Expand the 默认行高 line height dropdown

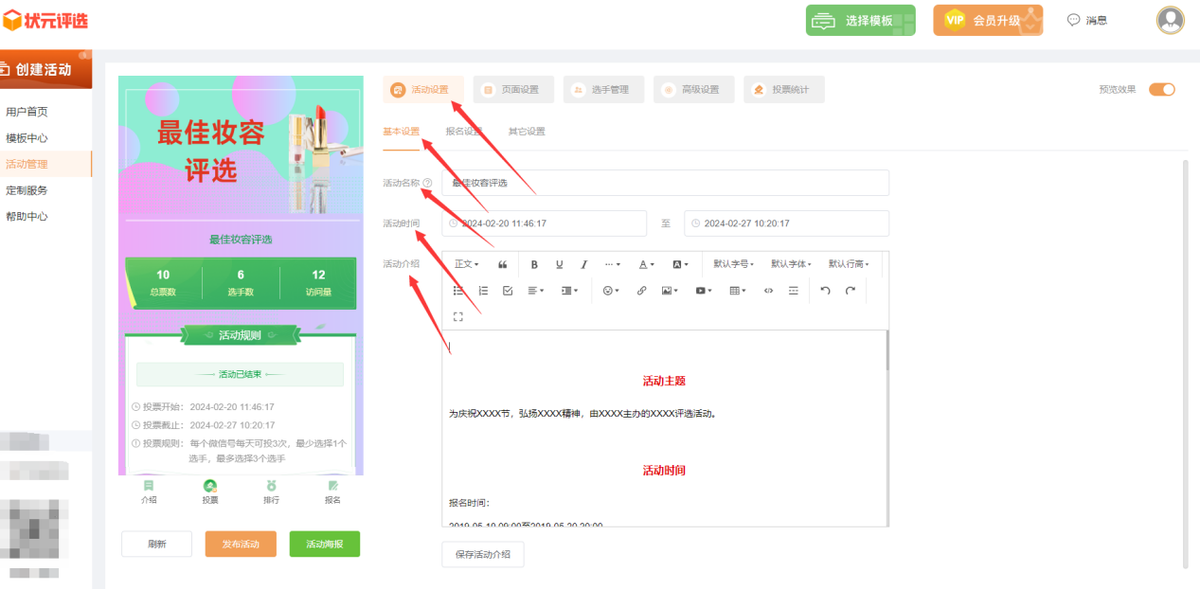[848, 265]
